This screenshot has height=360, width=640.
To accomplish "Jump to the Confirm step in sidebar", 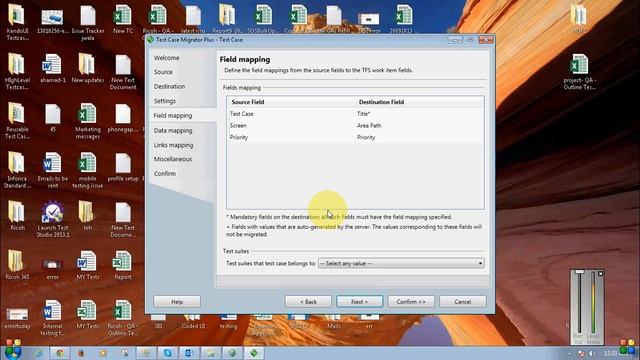I will (165, 173).
